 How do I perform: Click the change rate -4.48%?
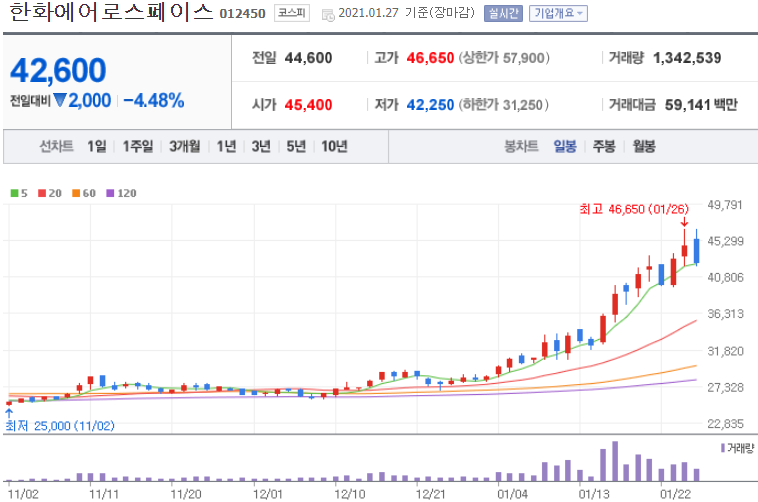[x=154, y=101]
